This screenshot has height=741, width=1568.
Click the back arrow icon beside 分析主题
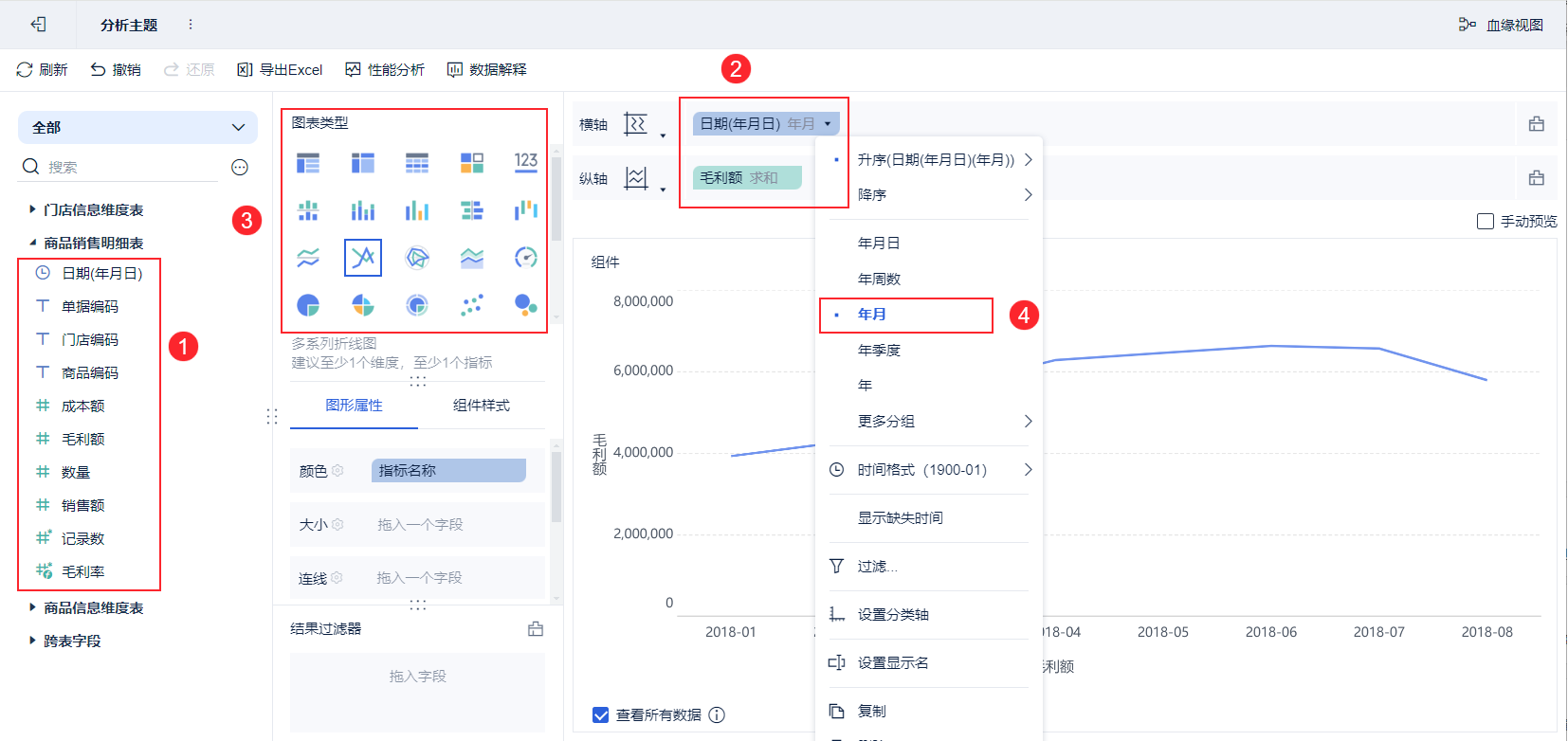coord(38,25)
